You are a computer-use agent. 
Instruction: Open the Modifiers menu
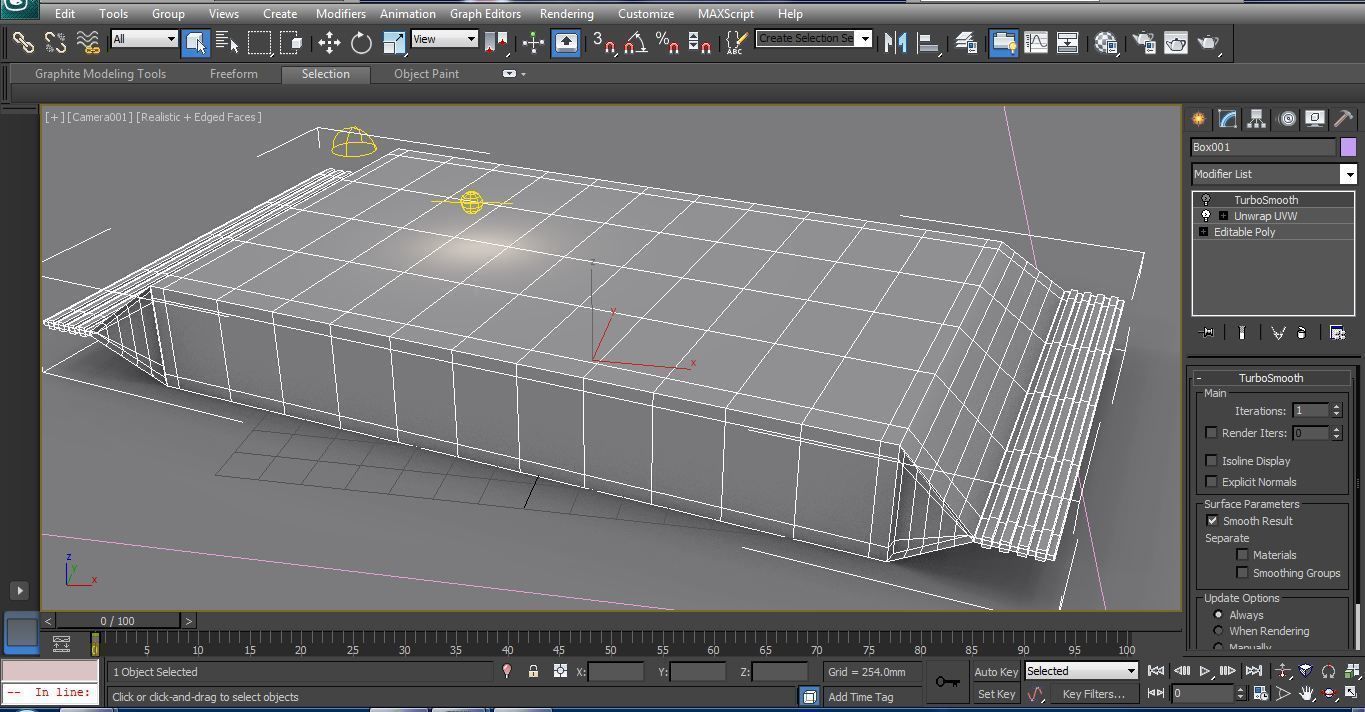(x=340, y=14)
